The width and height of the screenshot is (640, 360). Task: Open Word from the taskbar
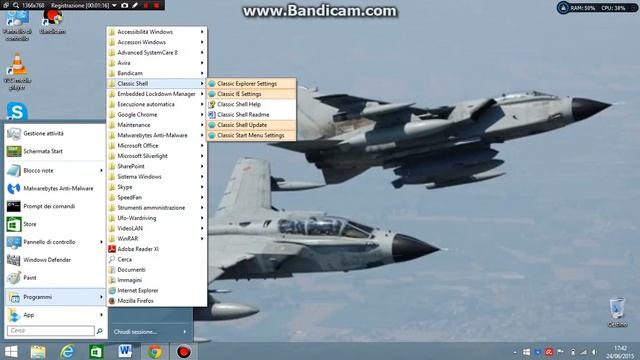[x=125, y=351]
